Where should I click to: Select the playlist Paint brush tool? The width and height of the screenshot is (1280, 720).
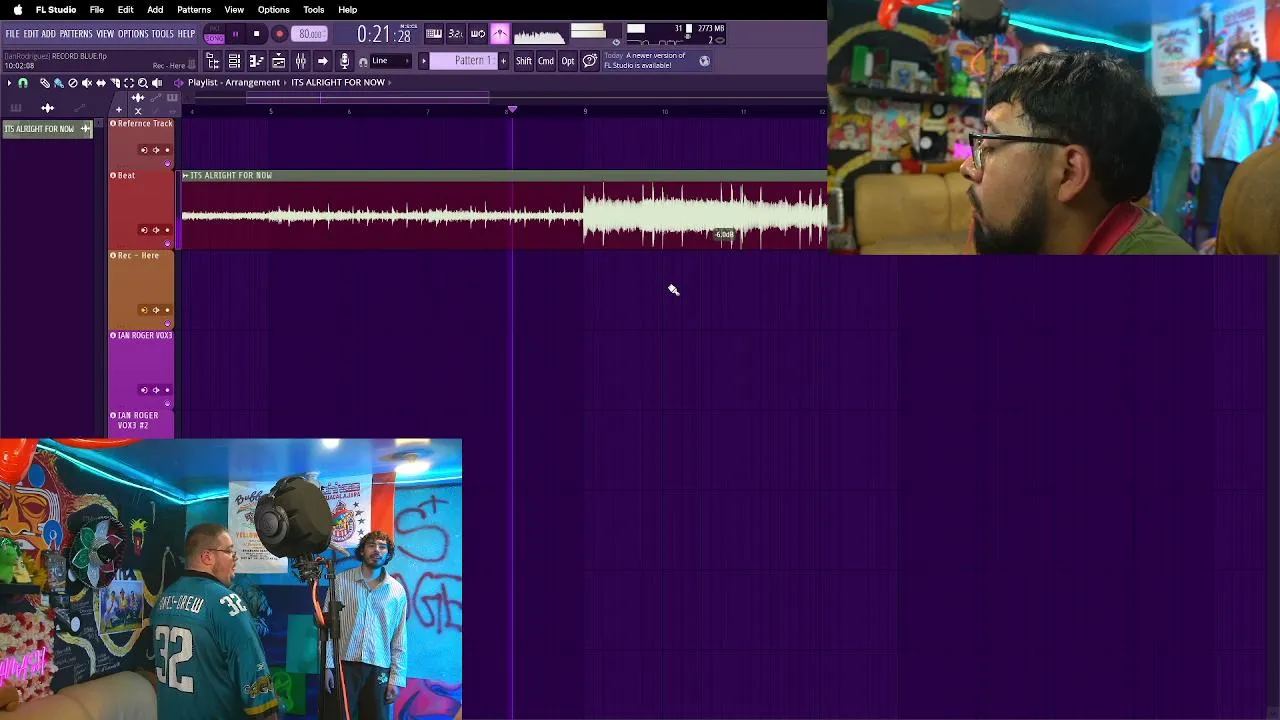pos(59,83)
